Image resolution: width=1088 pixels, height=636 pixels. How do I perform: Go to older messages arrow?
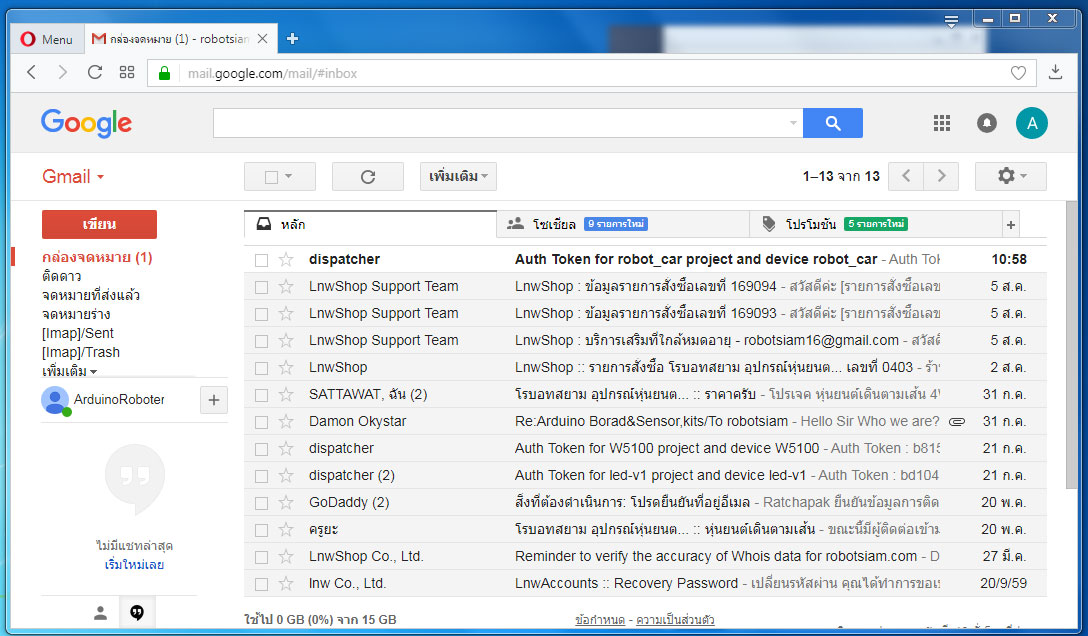(x=942, y=176)
